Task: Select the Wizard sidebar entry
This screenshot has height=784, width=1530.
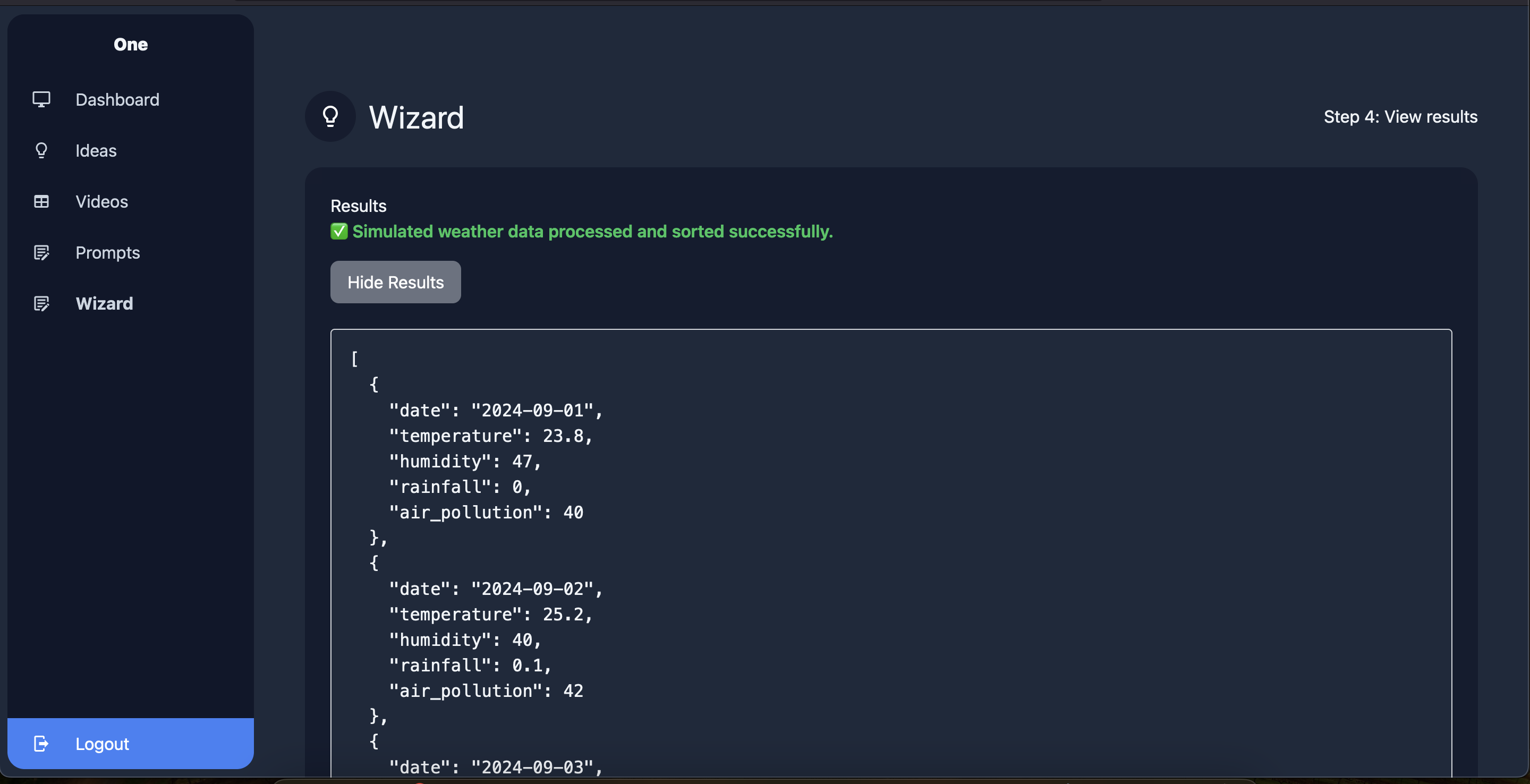Action: [x=104, y=303]
